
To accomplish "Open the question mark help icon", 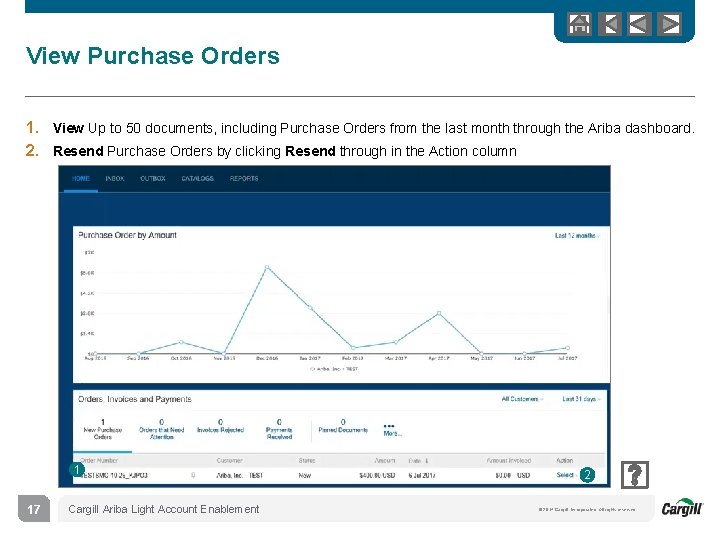I will pos(635,474).
